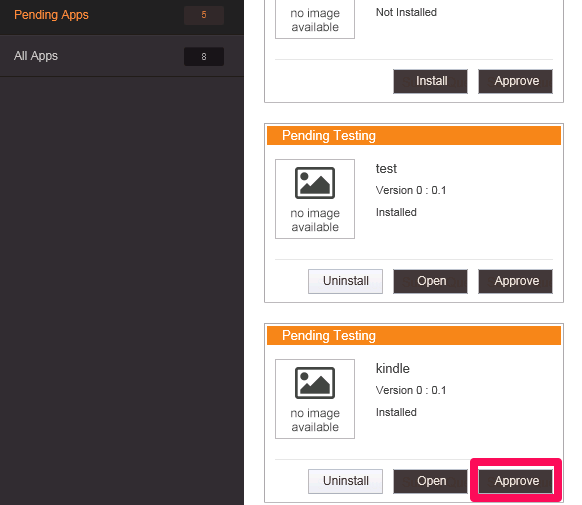The image size is (582, 505).
Task: Uninstall the kindle app
Action: coord(346,481)
